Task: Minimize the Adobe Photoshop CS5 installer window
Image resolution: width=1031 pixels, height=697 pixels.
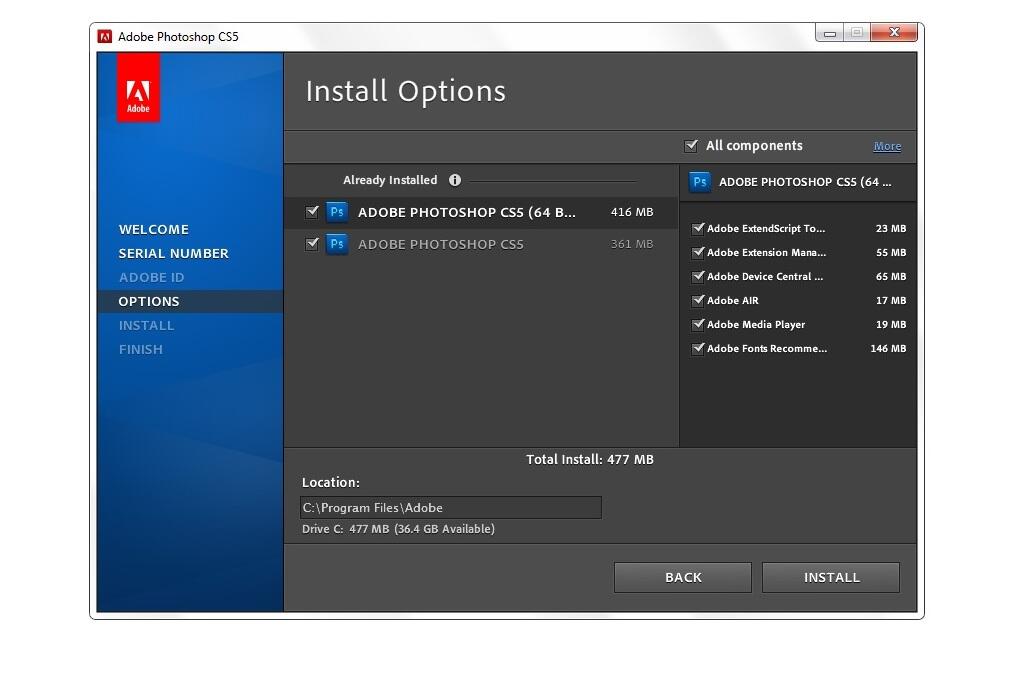Action: [830, 33]
